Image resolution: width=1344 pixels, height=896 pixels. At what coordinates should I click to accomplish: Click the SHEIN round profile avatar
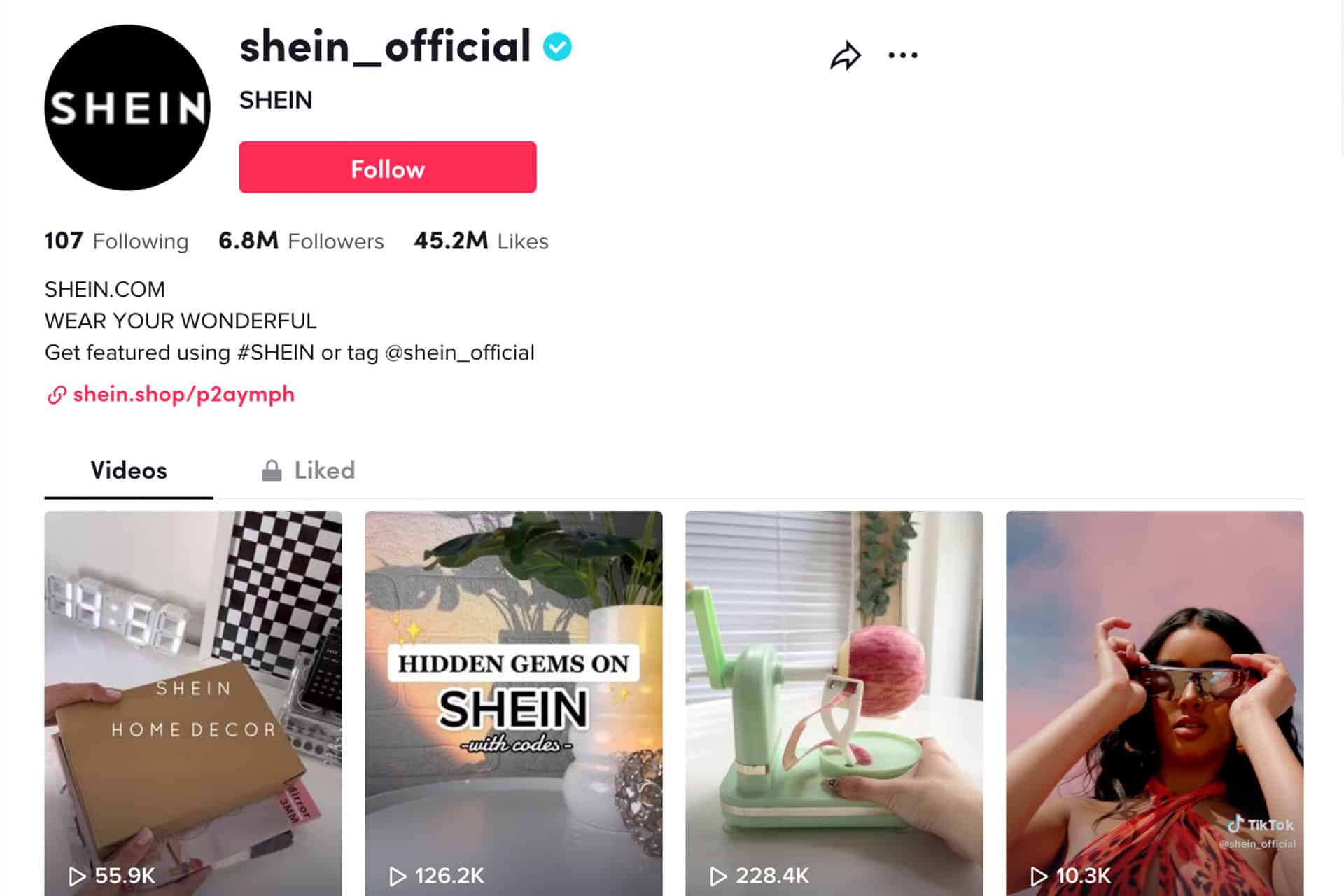[127, 108]
